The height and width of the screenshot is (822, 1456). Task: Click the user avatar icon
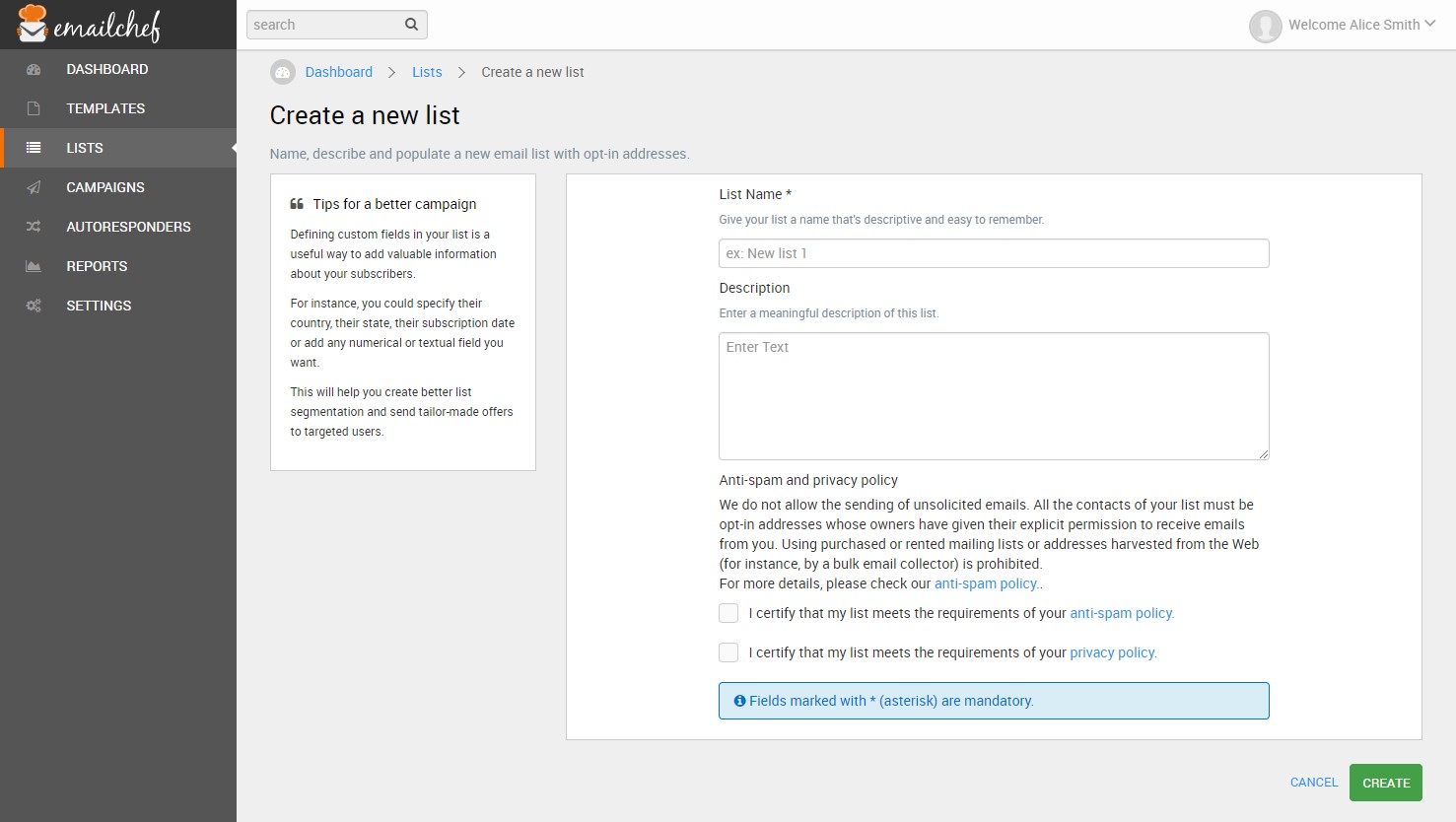point(1265,26)
